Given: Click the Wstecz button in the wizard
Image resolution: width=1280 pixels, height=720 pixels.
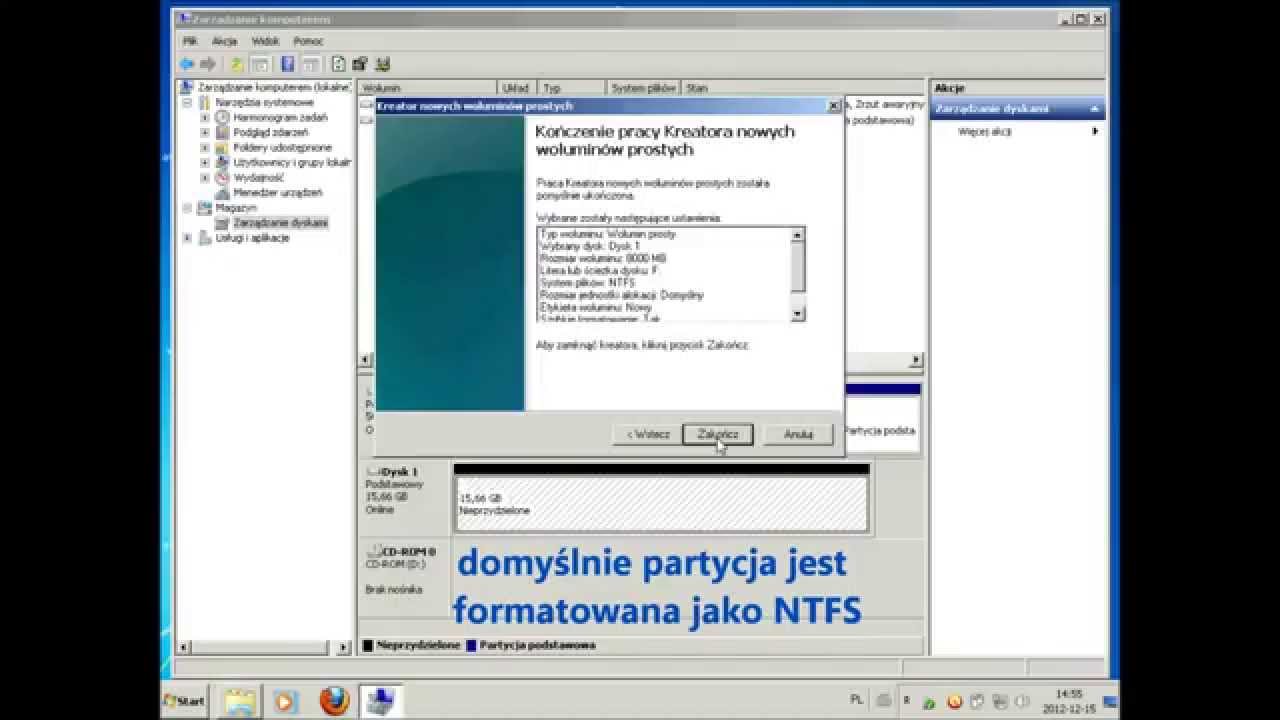Looking at the screenshot, I should (648, 434).
